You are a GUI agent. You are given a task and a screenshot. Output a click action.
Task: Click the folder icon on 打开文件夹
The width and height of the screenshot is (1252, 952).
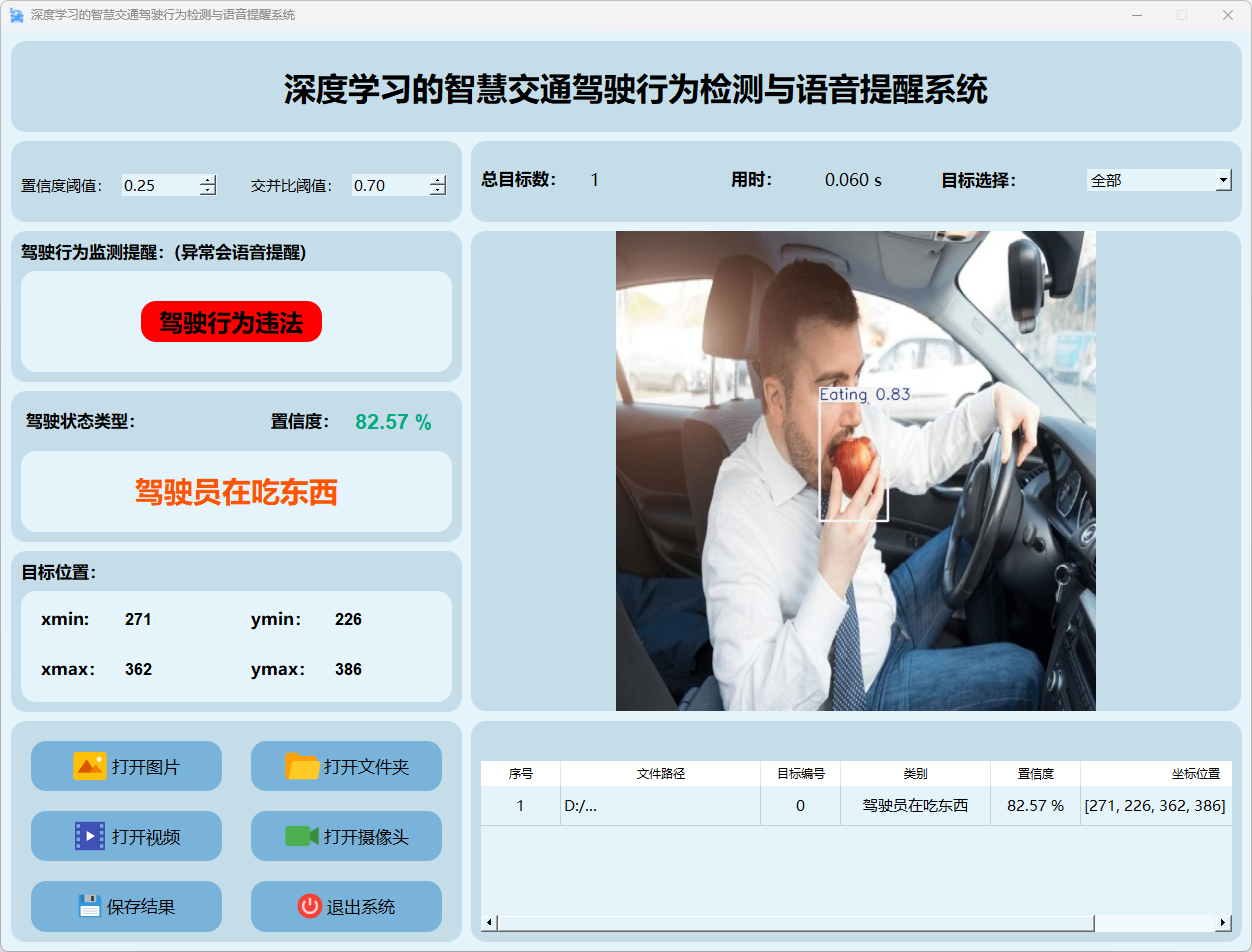coord(302,766)
